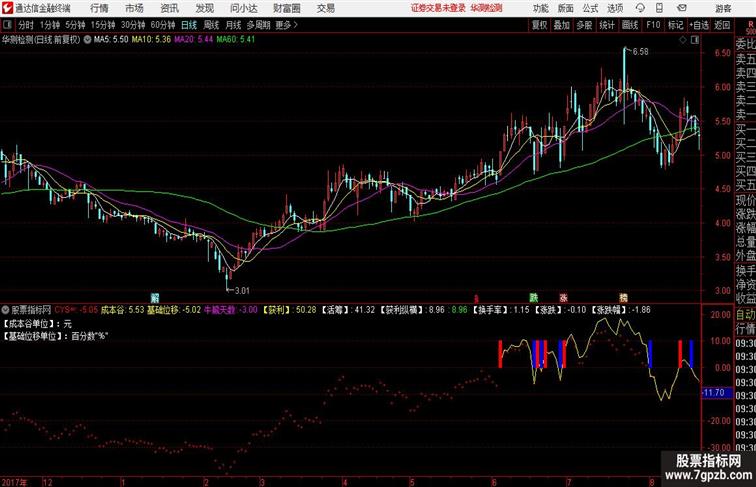This screenshot has height=487, width=756.
Task: Click the 复权 toolbar button
Action: coord(539,25)
